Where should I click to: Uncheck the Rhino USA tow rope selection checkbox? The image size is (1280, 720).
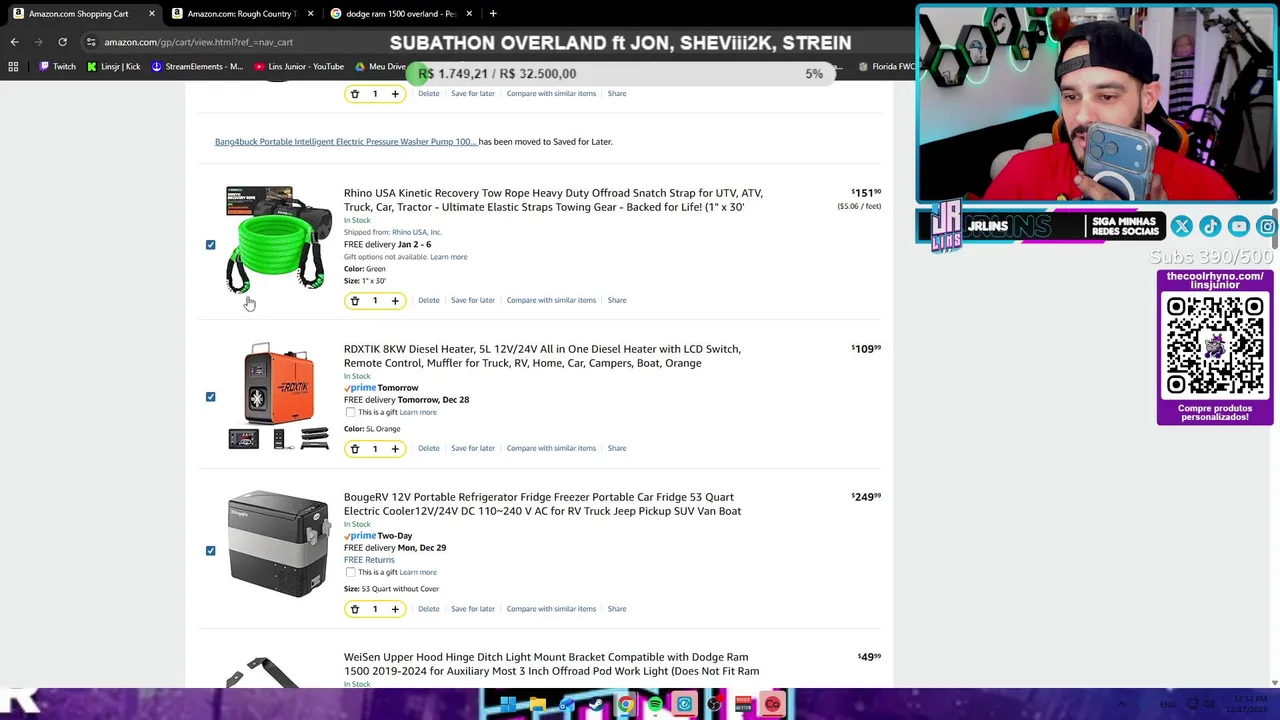(x=210, y=245)
